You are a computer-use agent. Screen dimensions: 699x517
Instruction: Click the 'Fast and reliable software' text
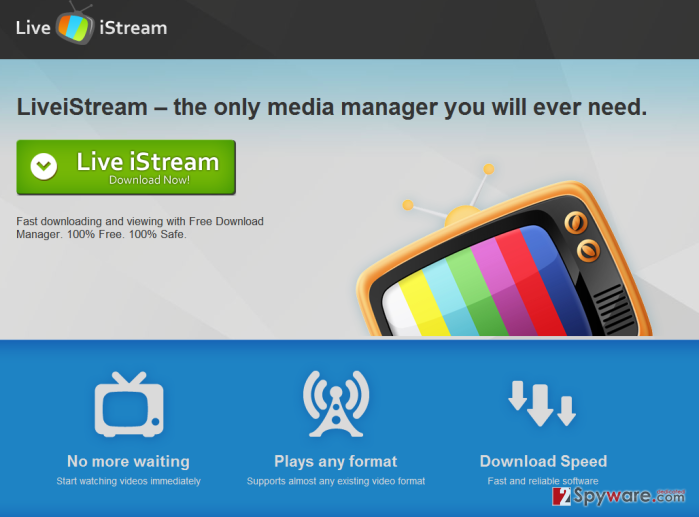[543, 481]
